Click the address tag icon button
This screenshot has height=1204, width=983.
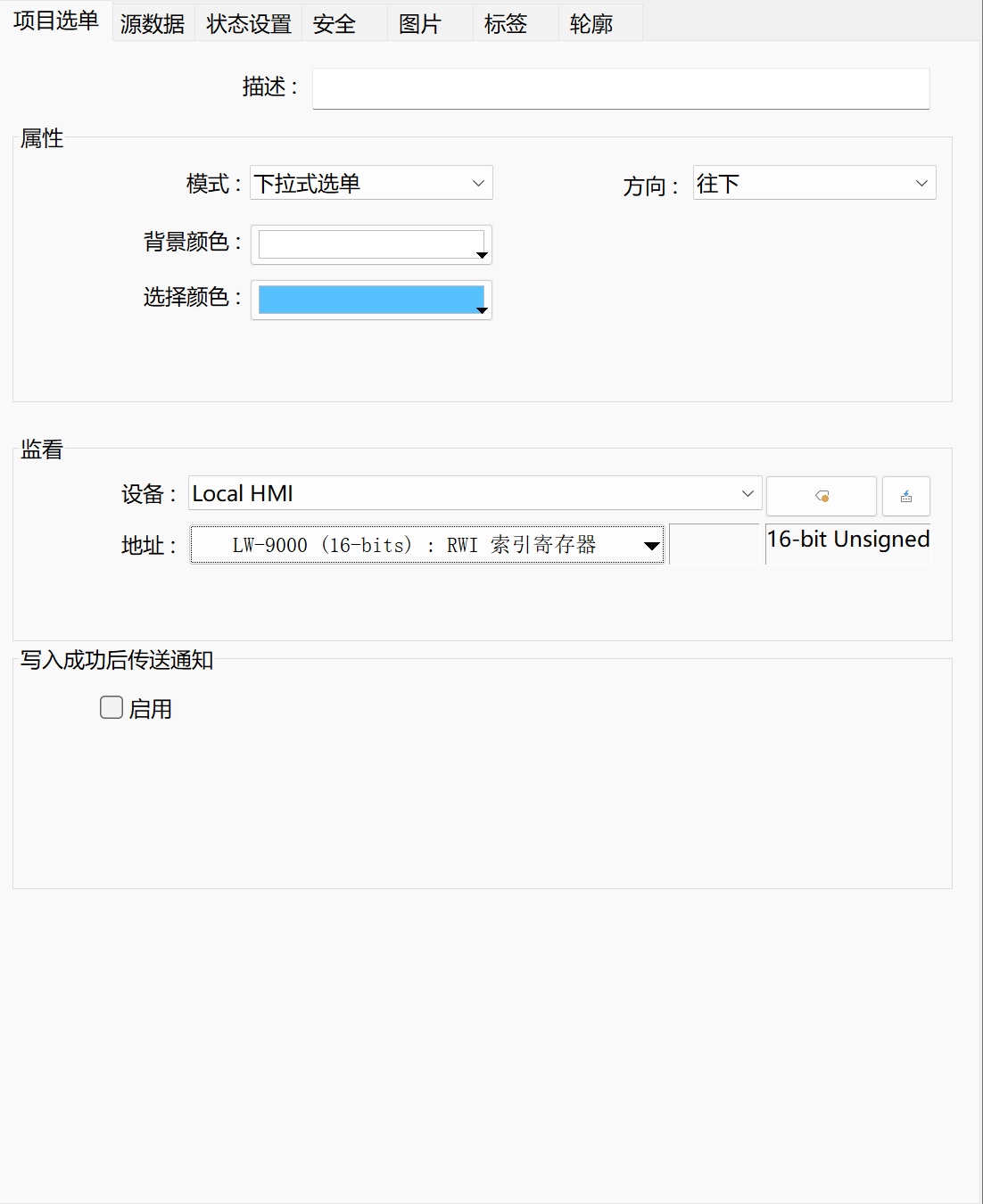pos(821,496)
